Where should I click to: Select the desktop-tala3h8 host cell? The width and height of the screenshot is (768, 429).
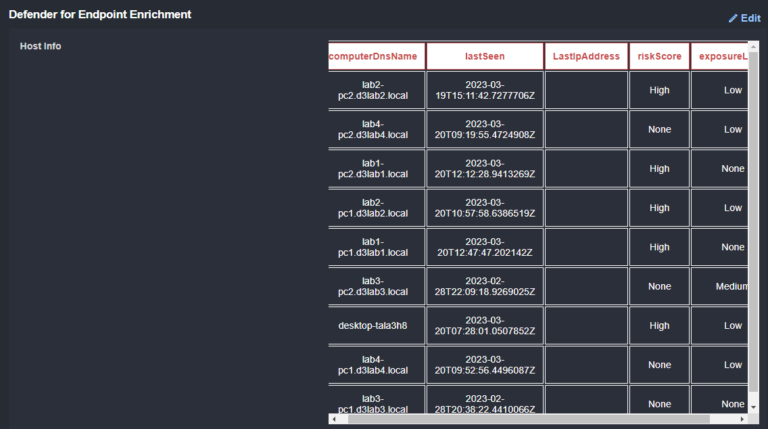376,325
